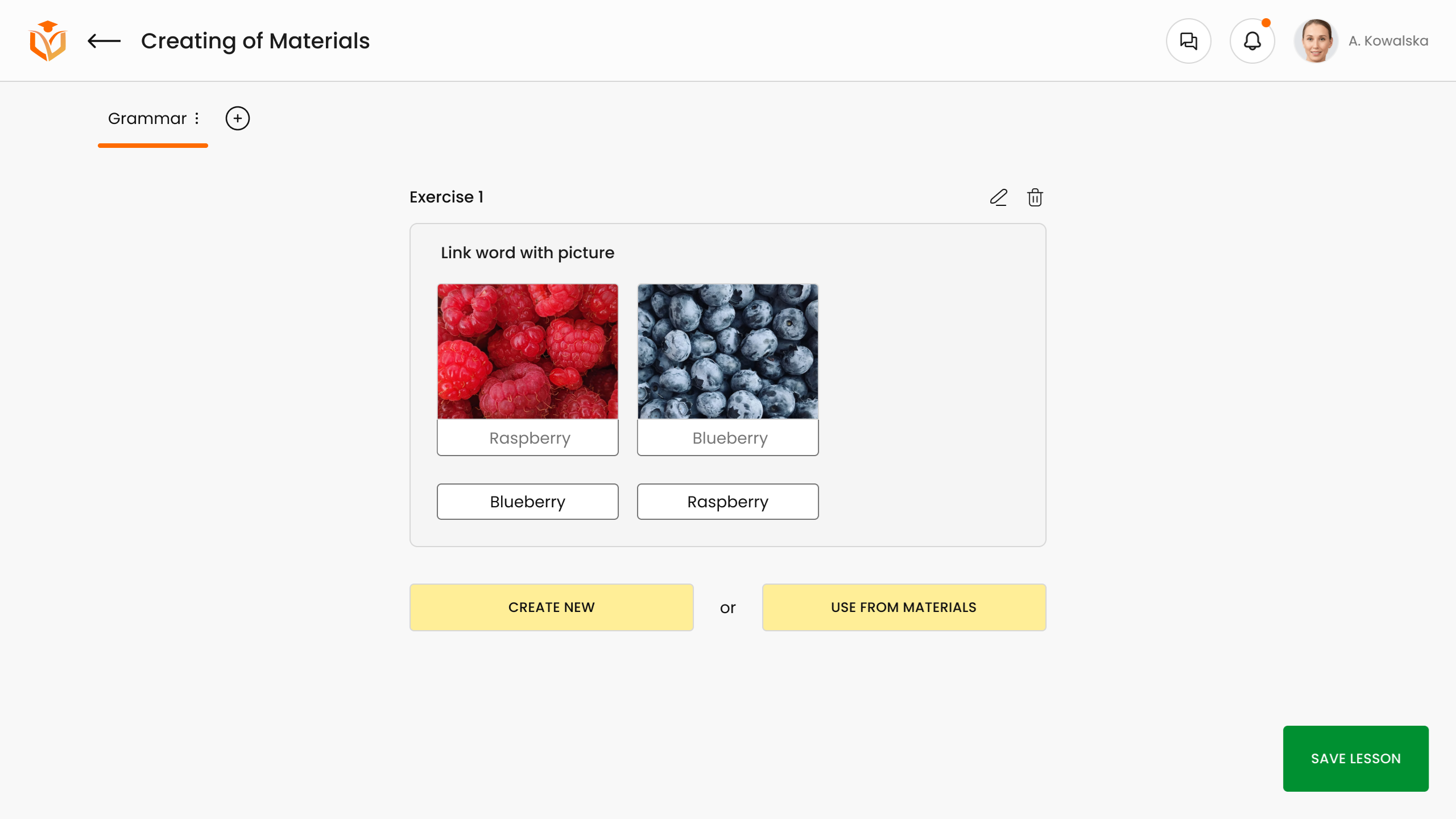
Task: Select the blueberry picture
Action: (x=728, y=351)
